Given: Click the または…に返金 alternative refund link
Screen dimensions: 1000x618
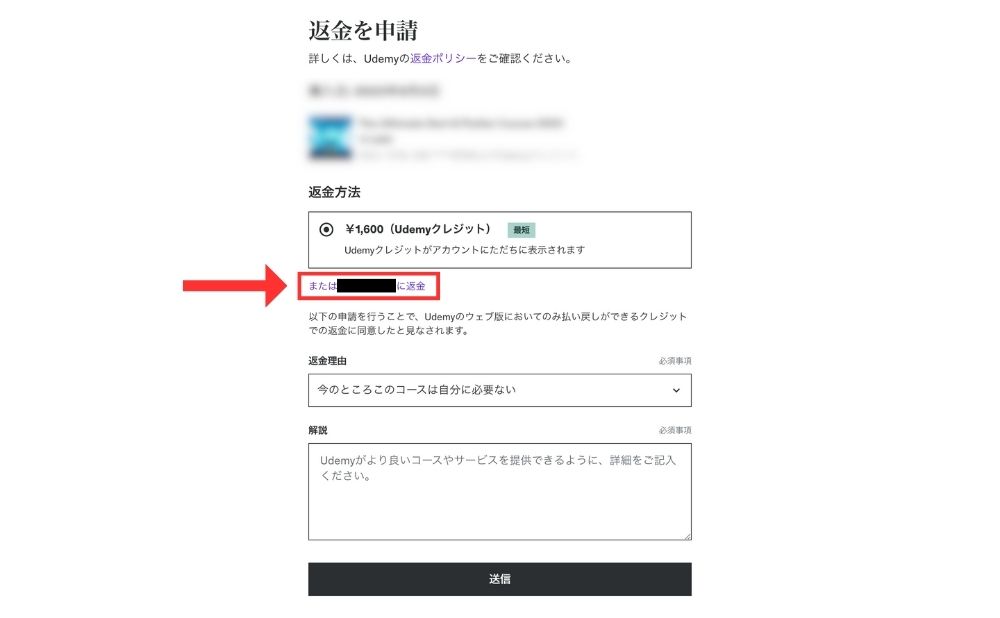Looking at the screenshot, I should (367, 286).
